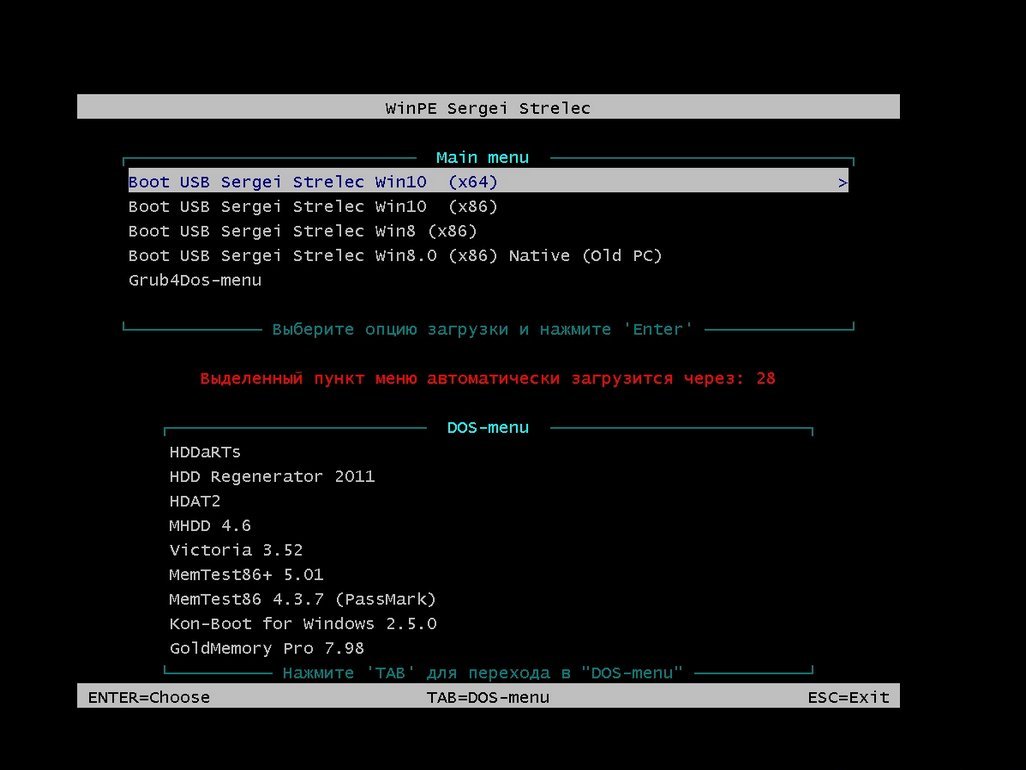The width and height of the screenshot is (1026, 770).
Task: Click the 'Выберите опцию загрузки' hint line
Action: click(482, 330)
